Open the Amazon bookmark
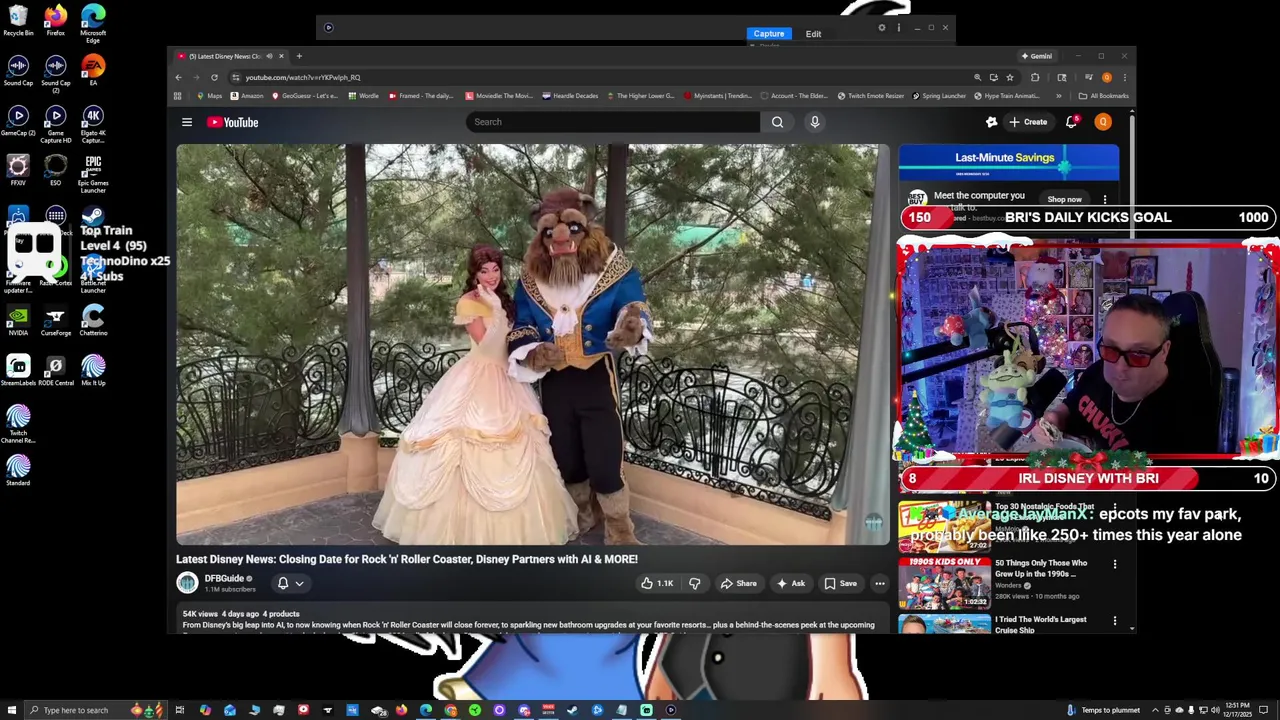Viewport: 1280px width, 720px height. click(x=246, y=96)
